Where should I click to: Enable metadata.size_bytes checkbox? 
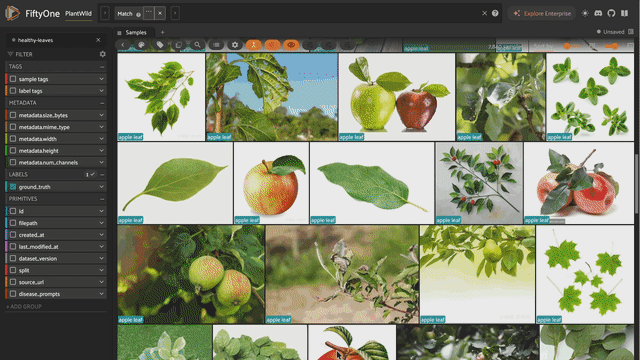coord(13,115)
